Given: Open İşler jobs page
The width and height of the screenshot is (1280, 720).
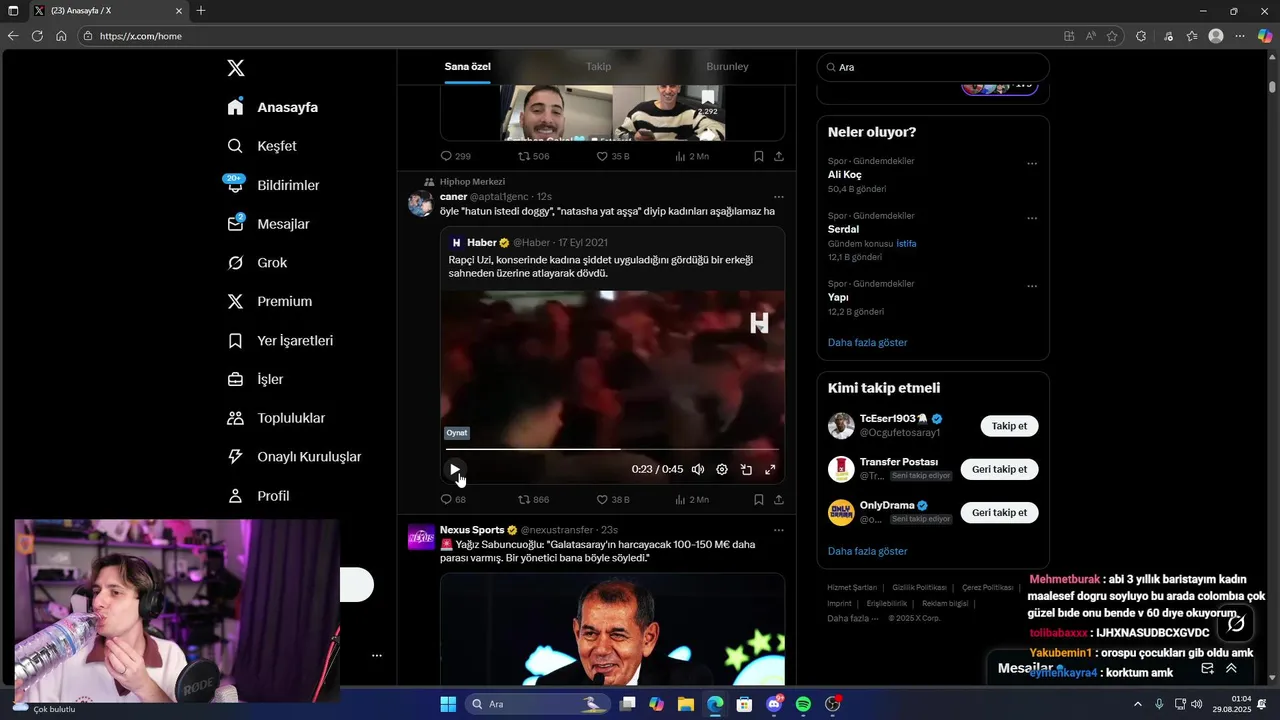Looking at the screenshot, I should 256,379.
